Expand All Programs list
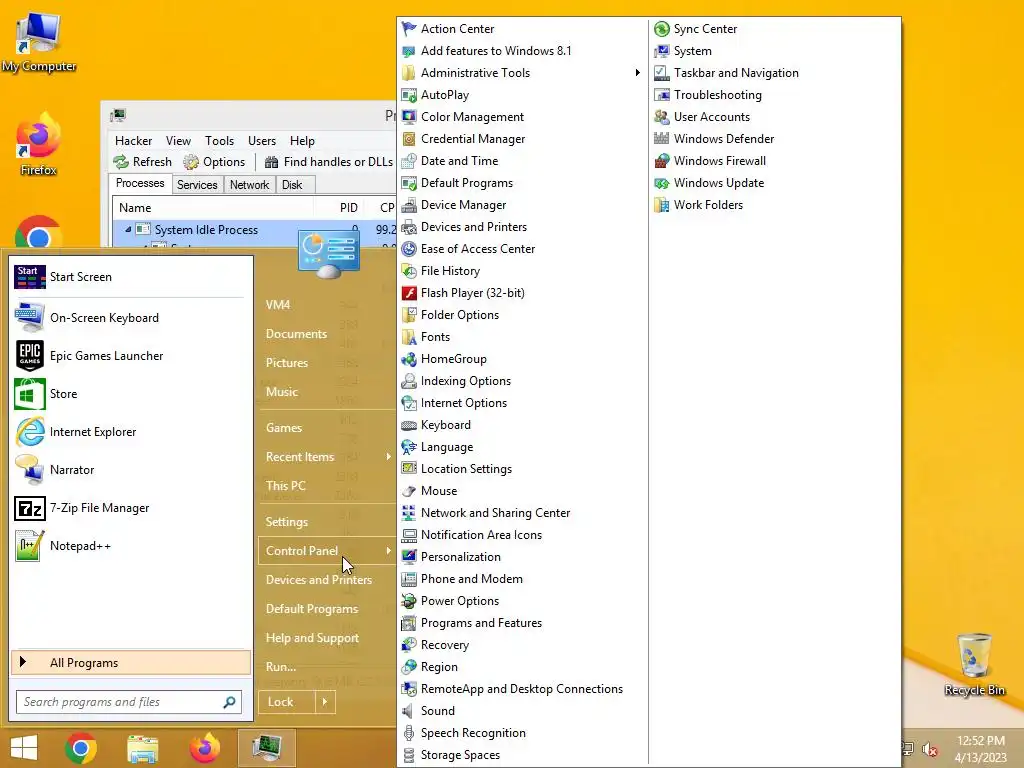 131,663
